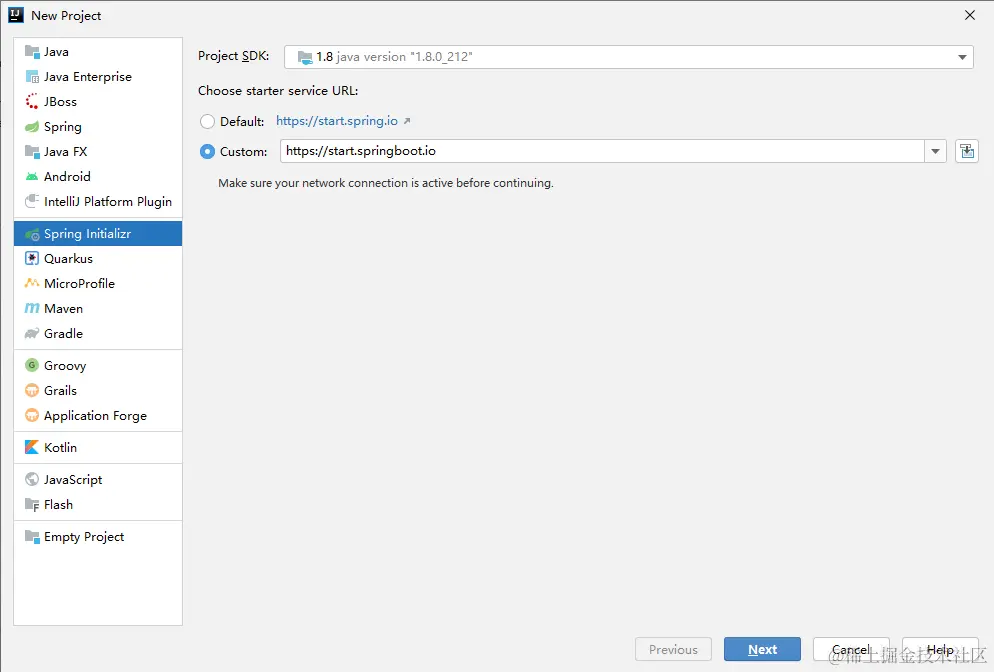Click the Spring leaf icon

click(x=32, y=127)
